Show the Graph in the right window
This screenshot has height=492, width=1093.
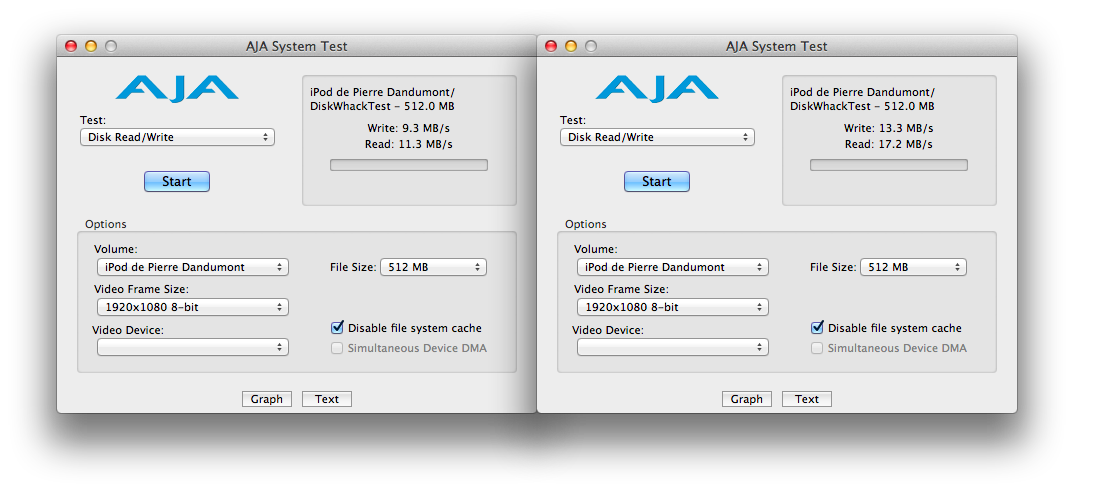point(747,399)
